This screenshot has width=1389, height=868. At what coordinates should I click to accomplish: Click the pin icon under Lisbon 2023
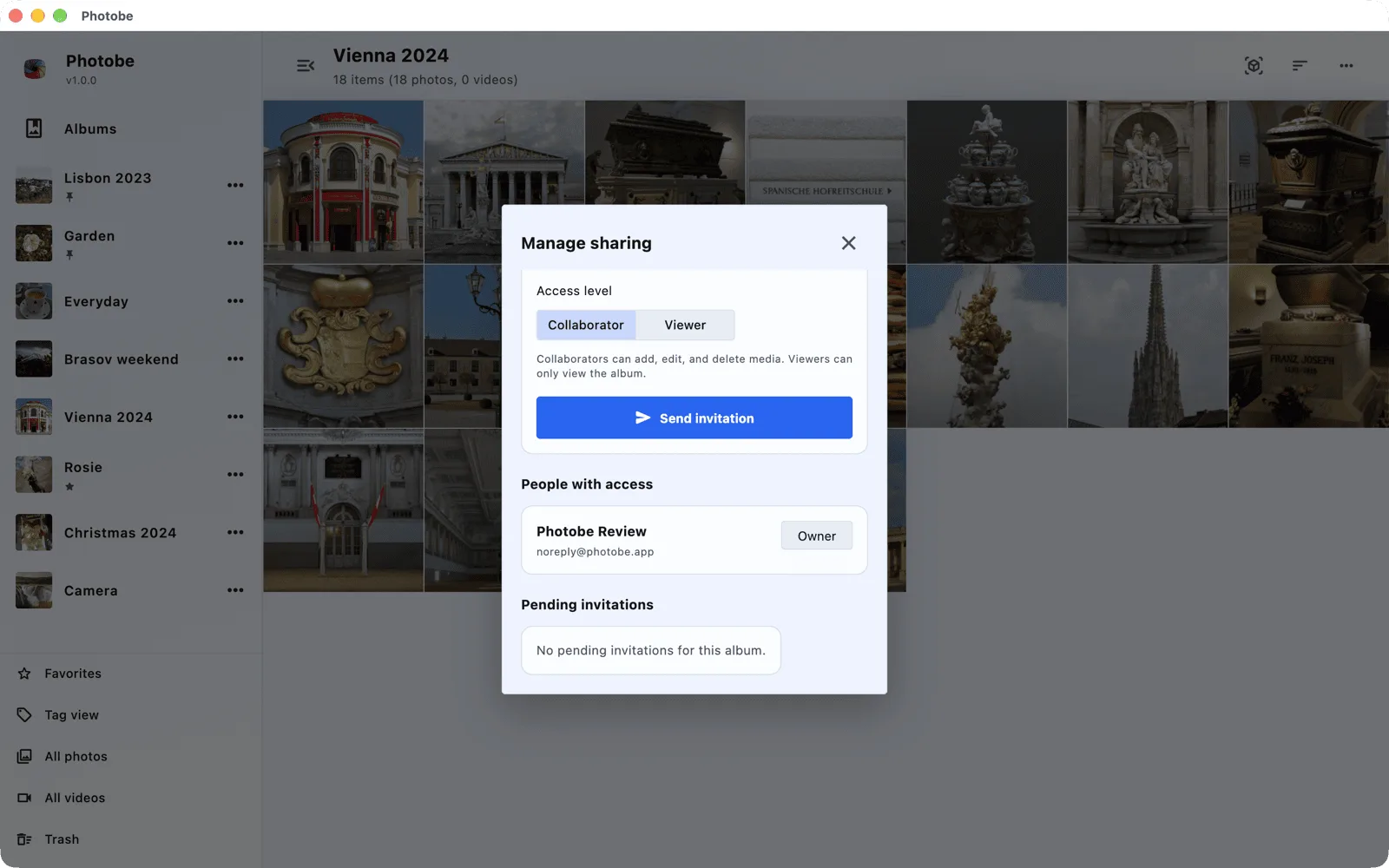(x=69, y=197)
